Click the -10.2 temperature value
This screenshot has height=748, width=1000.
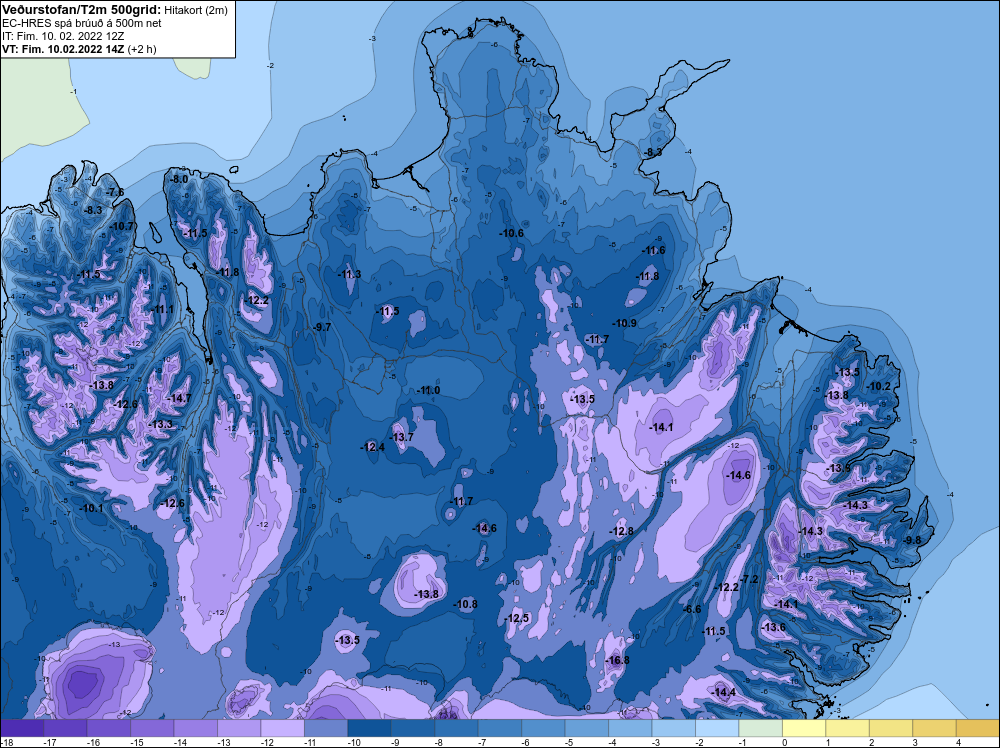879,386
